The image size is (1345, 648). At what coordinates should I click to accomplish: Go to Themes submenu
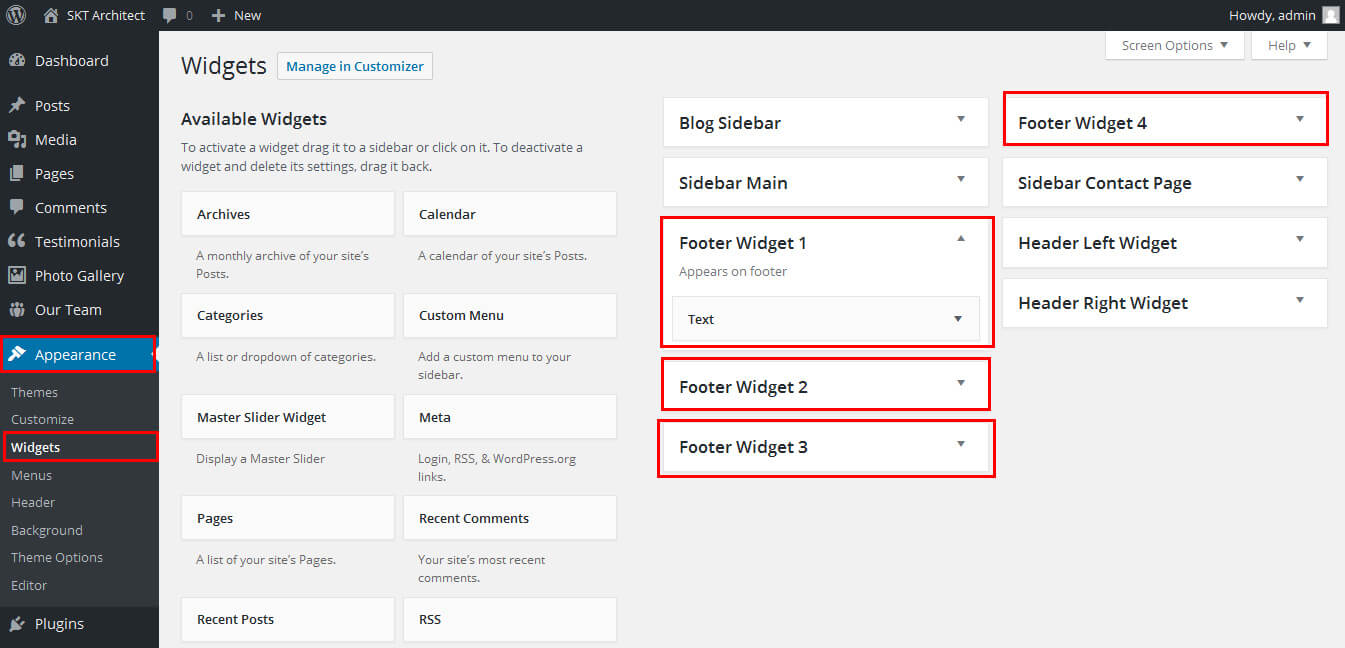(35, 392)
